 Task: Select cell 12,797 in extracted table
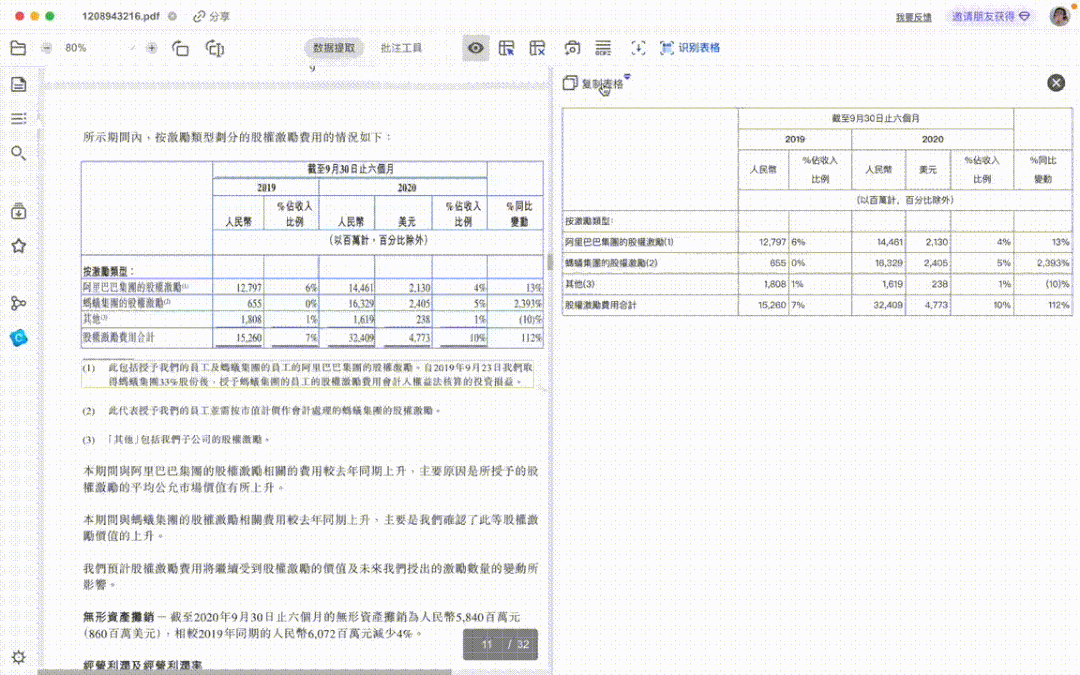(764, 242)
